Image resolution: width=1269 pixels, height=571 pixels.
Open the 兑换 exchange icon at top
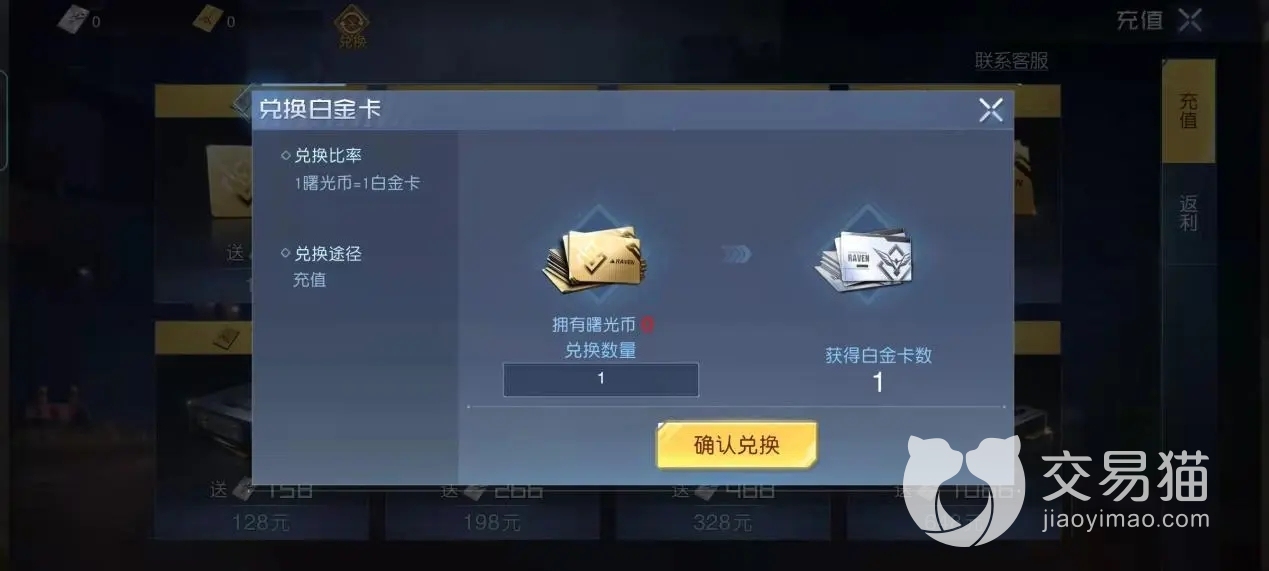coord(352,26)
